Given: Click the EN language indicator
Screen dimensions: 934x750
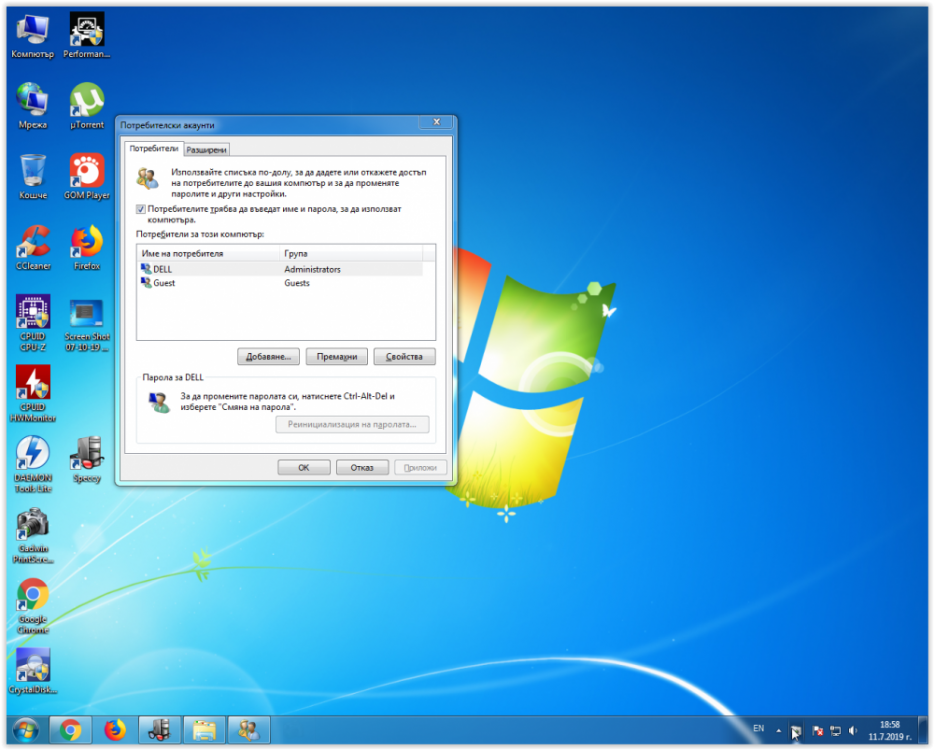Looking at the screenshot, I should [758, 729].
